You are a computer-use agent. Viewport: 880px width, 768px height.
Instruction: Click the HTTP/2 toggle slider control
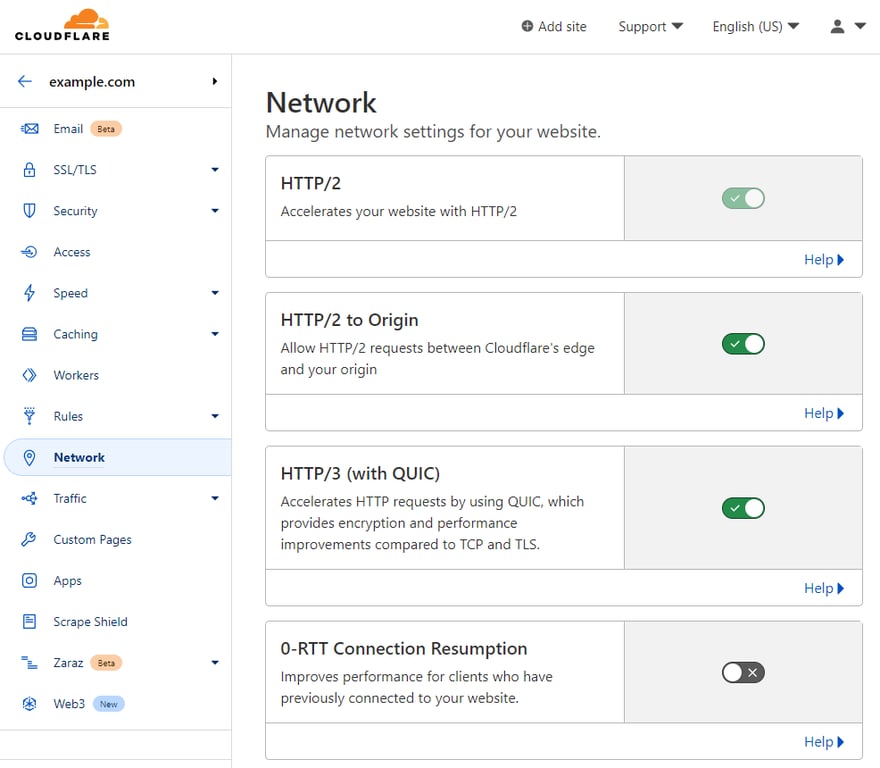point(743,198)
